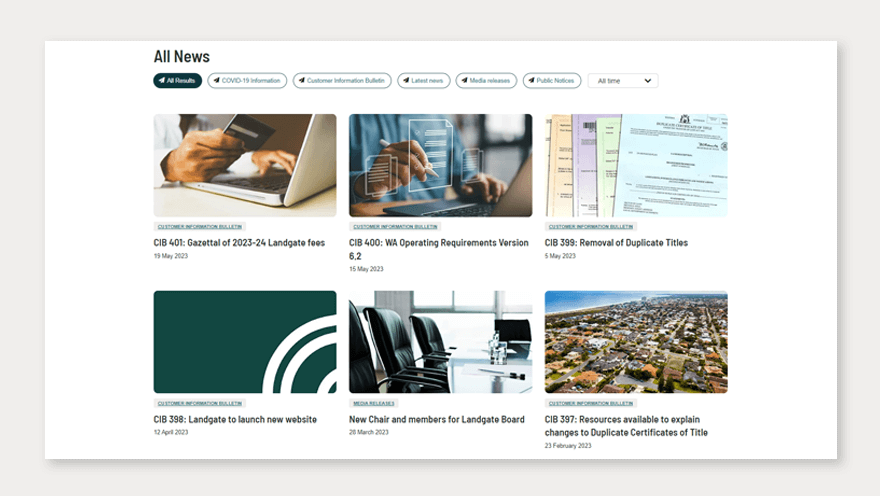
Task: Click the Media Releases tag above Landgate Board article
Action: [372, 404]
